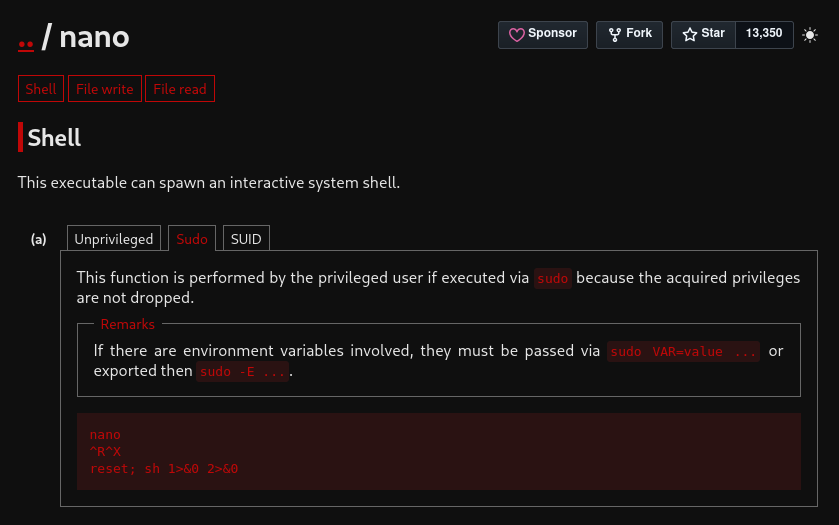Screen dimensions: 839x525
Task: Click the sudo -E code snippet
Action: click(x=242, y=371)
